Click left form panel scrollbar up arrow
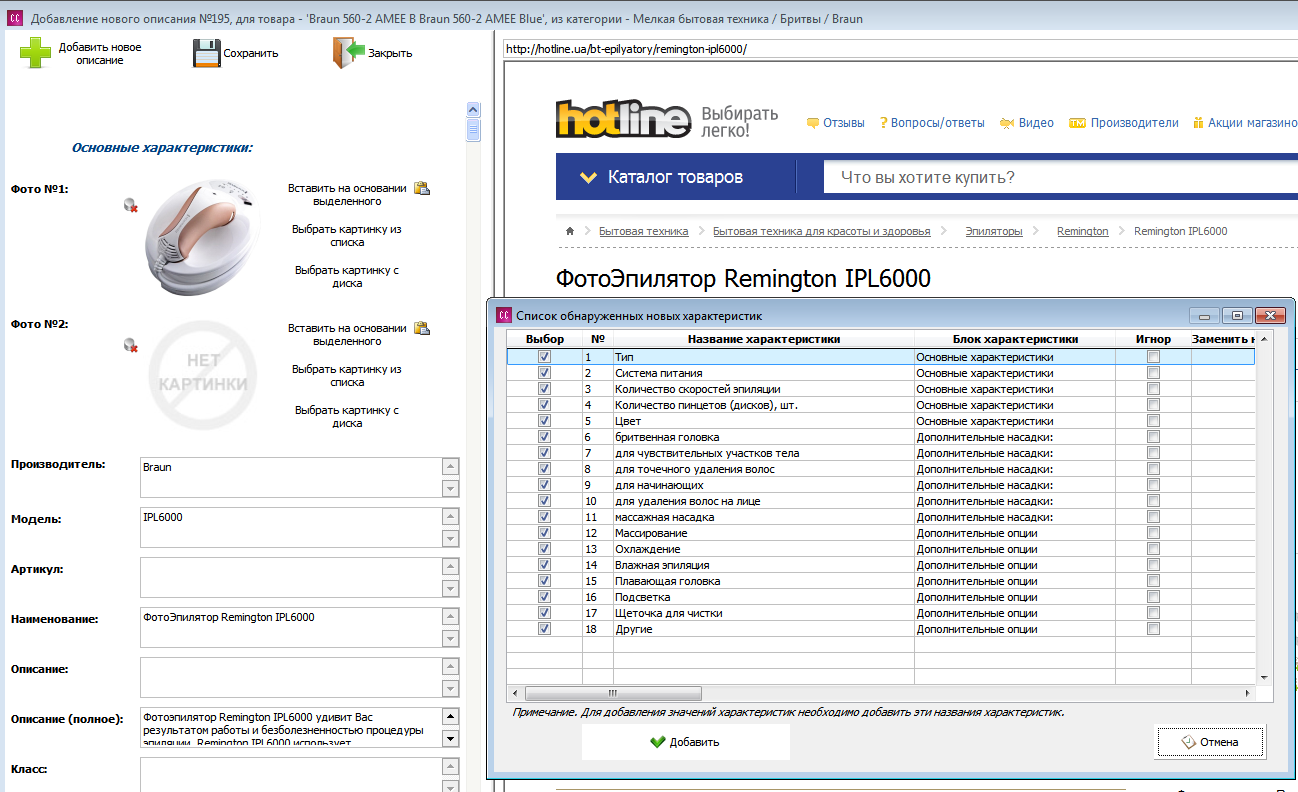 click(x=474, y=110)
